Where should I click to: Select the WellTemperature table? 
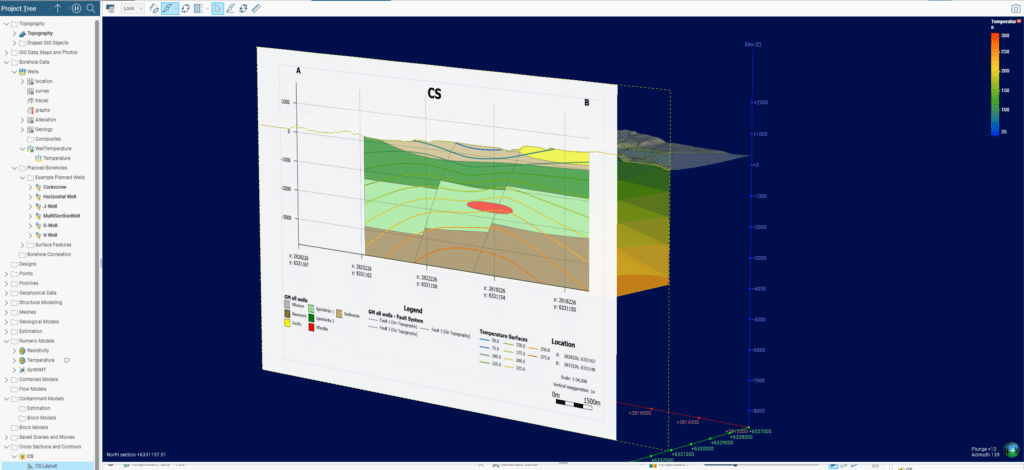click(x=54, y=149)
